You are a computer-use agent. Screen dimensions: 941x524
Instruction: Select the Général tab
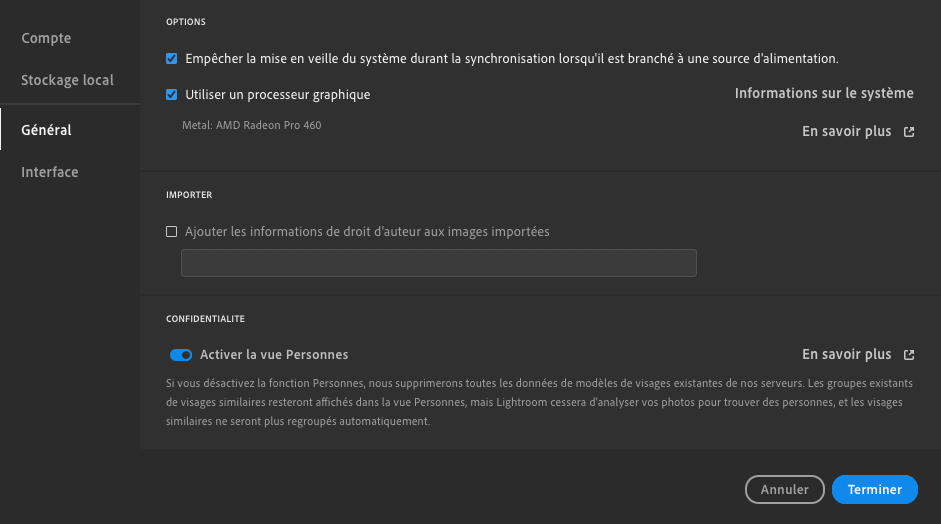(46, 130)
